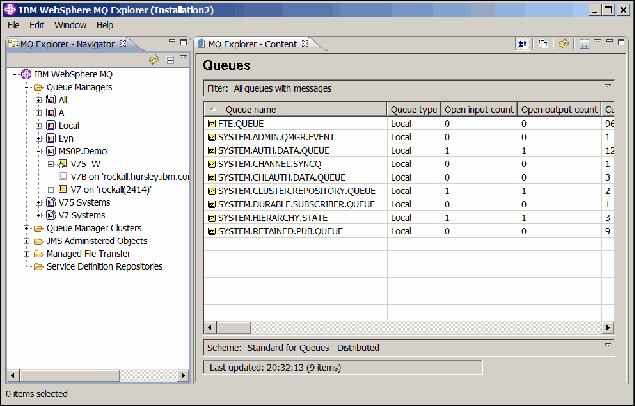
Task: Expand the JMS Administered Objects node
Action: (26, 241)
